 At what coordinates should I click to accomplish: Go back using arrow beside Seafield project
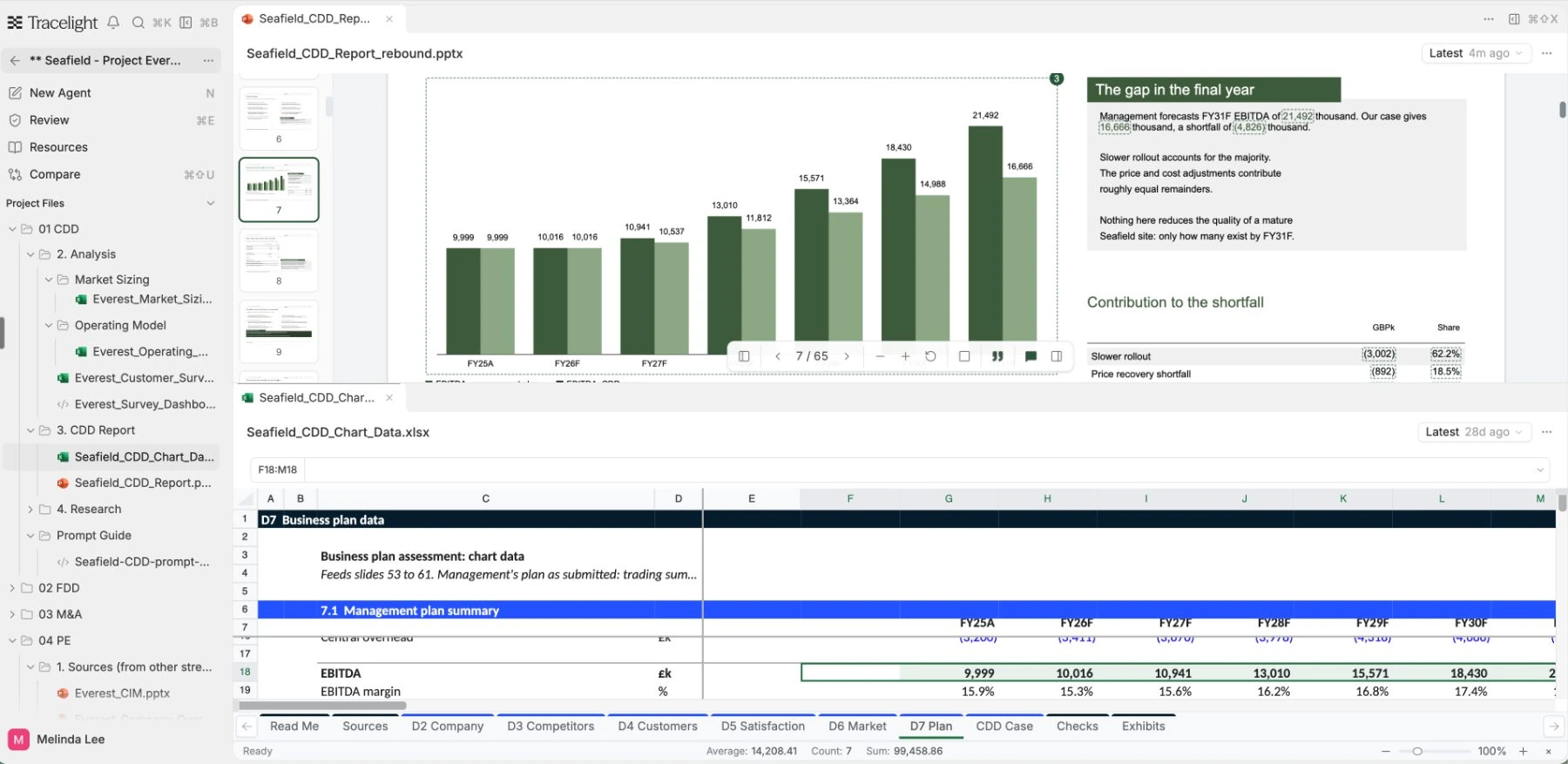pos(15,60)
